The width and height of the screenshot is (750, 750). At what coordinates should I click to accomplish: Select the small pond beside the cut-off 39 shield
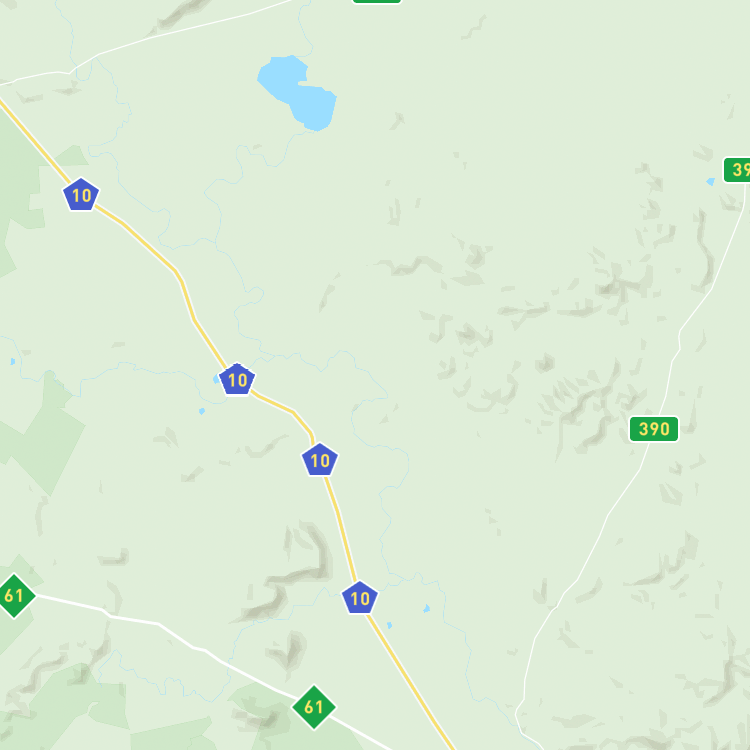pyautogui.click(x=710, y=182)
